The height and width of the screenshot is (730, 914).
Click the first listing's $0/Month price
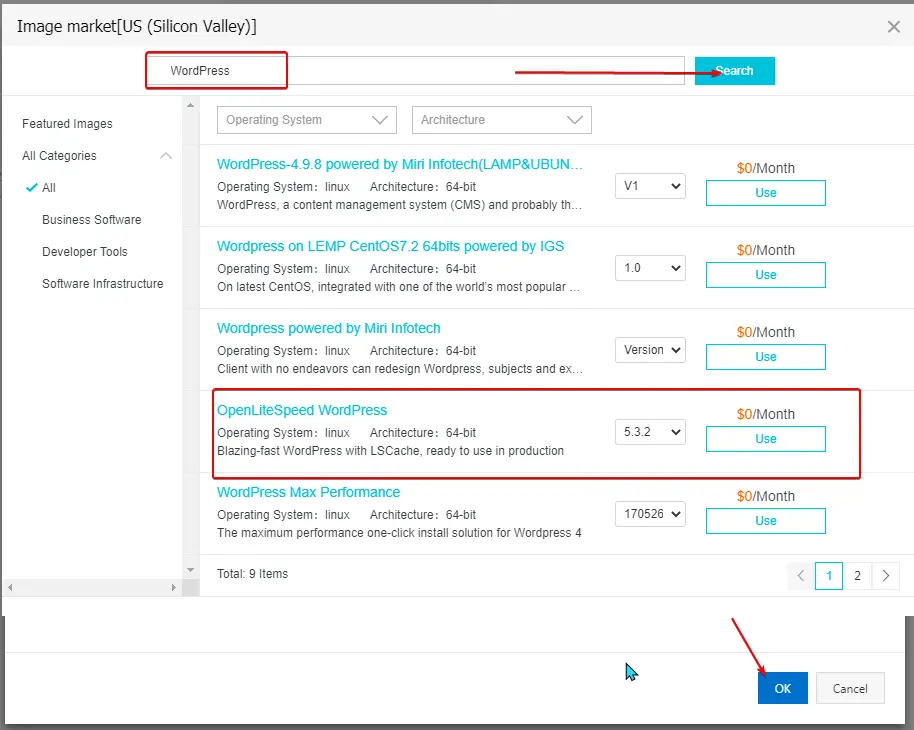tap(765, 168)
